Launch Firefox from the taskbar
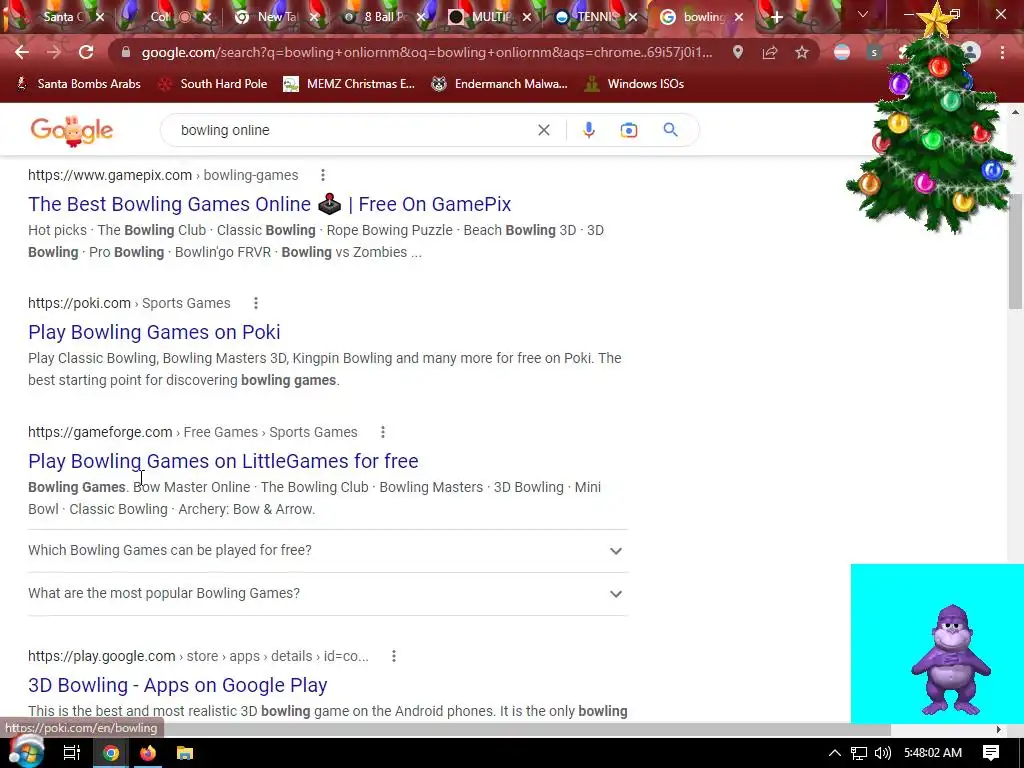 (x=148, y=753)
